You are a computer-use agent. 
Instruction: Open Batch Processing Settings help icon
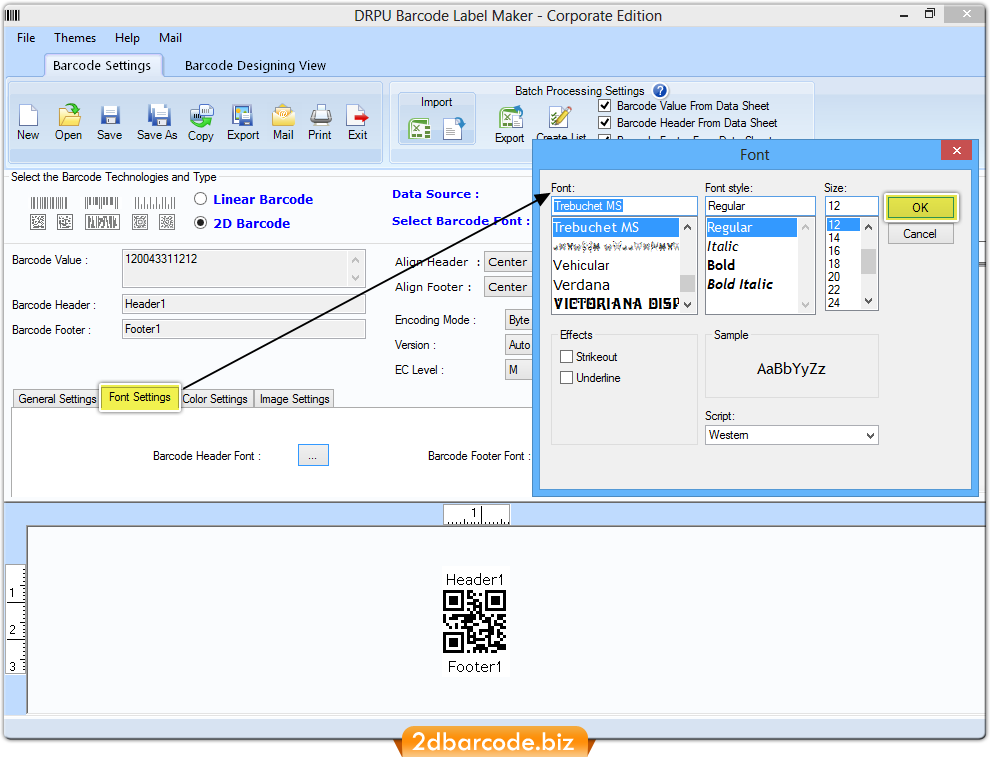(x=660, y=91)
